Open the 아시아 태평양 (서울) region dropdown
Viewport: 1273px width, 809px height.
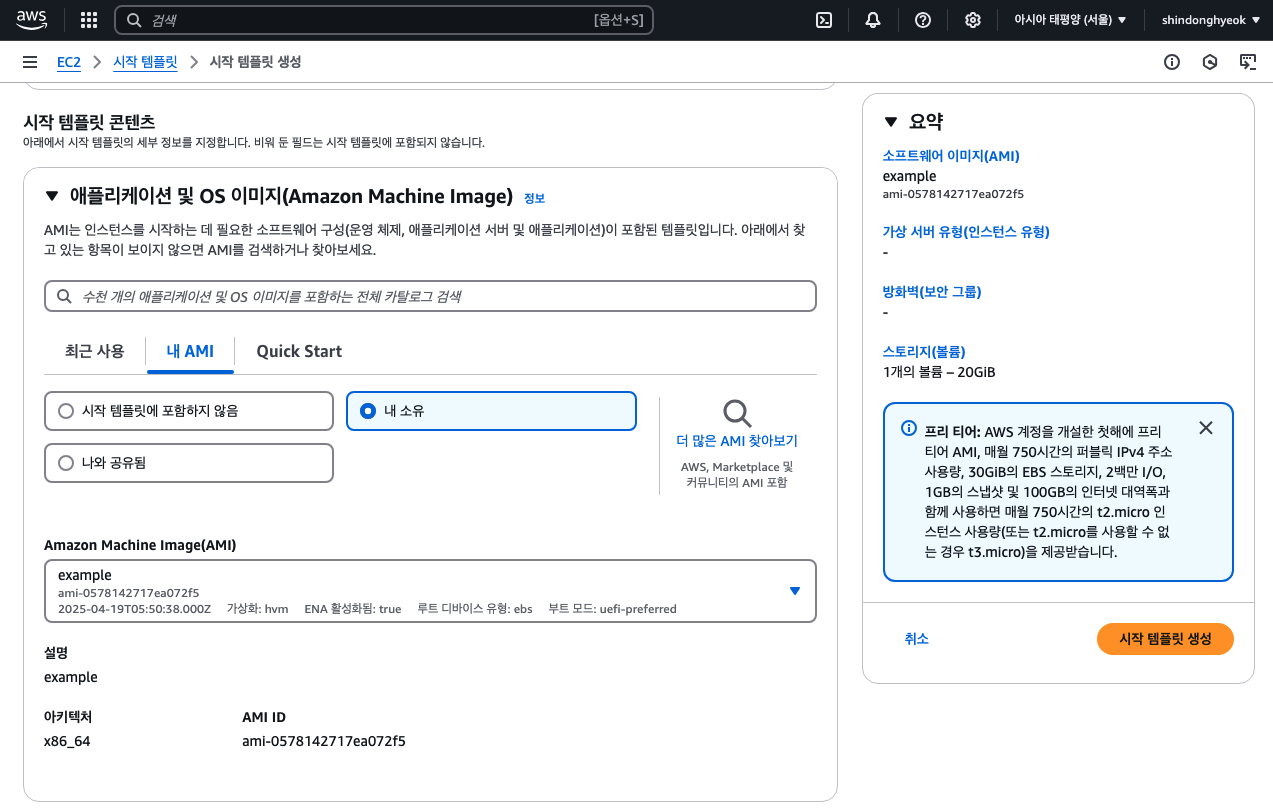tap(1070, 20)
